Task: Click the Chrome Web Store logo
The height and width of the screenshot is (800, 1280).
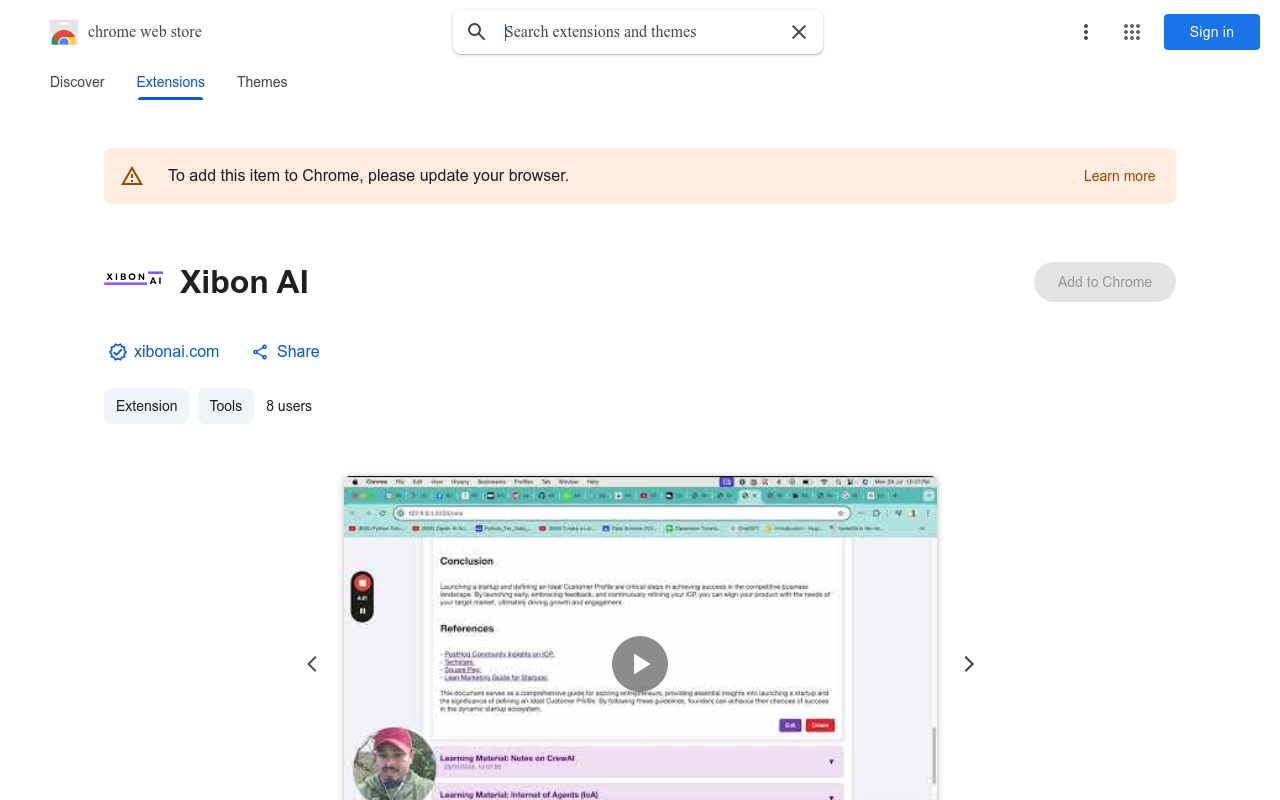Action: [x=64, y=32]
